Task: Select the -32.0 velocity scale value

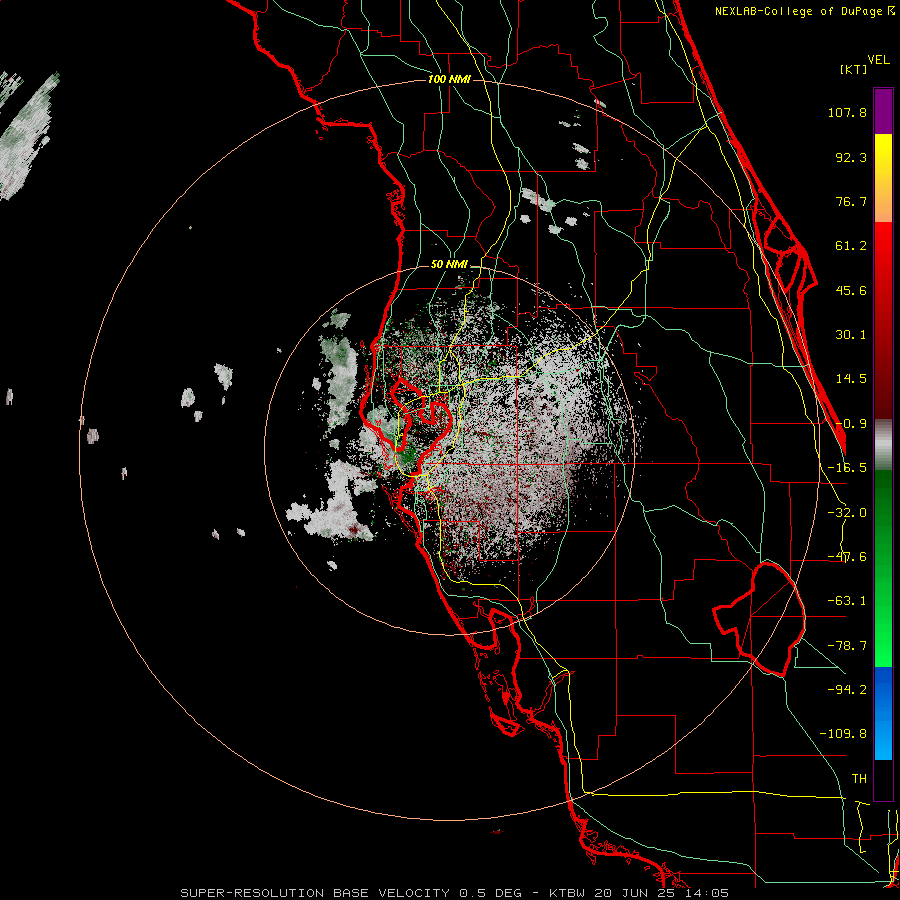Action: (x=847, y=513)
